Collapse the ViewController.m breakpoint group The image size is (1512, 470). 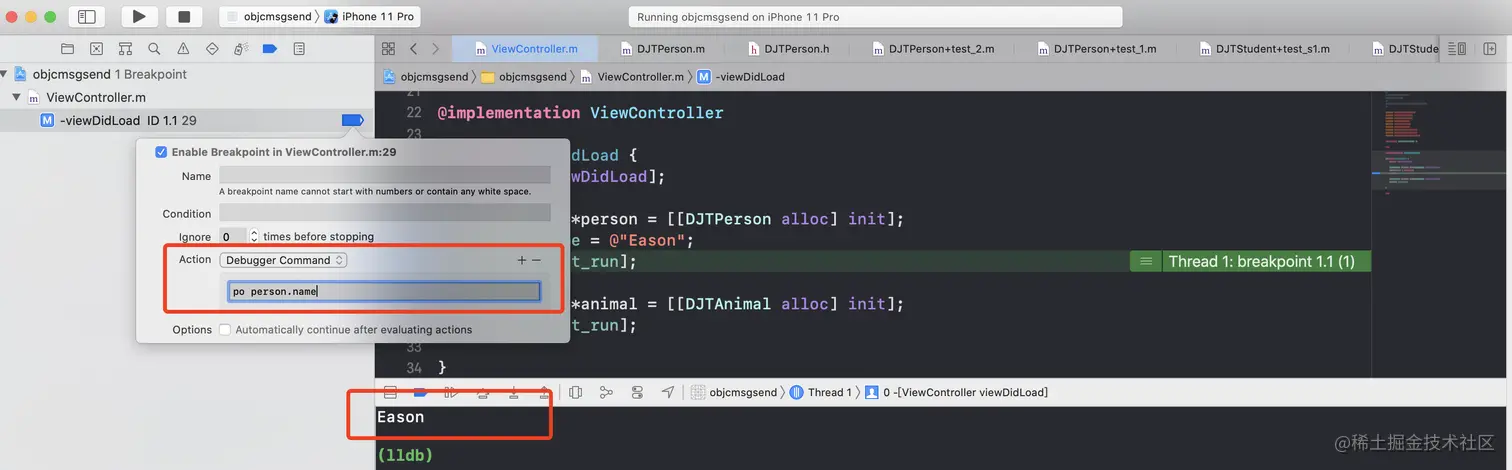tap(17, 97)
